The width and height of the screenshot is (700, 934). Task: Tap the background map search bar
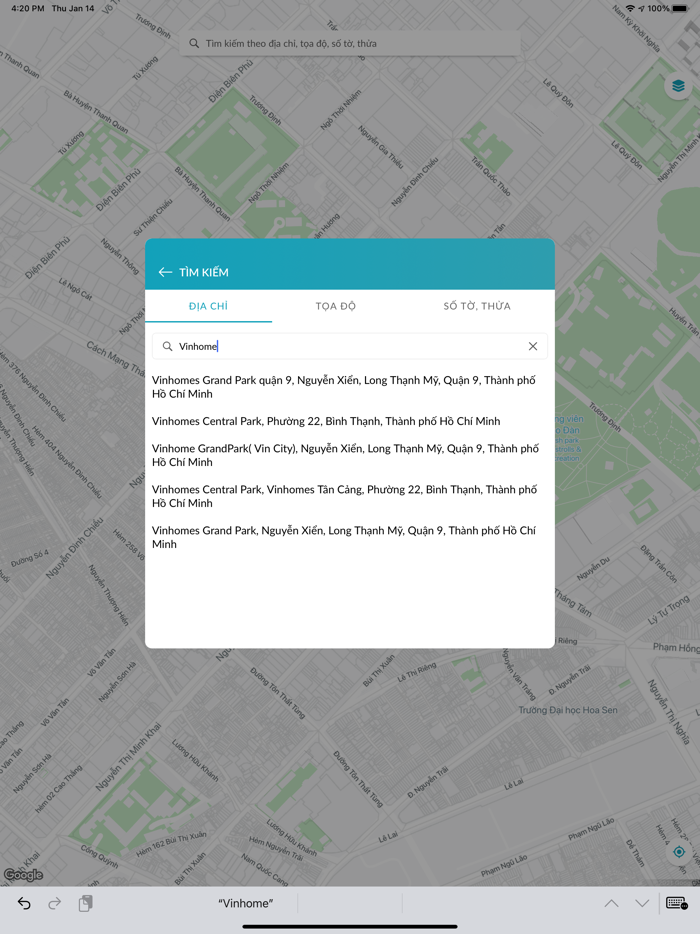tap(350, 43)
